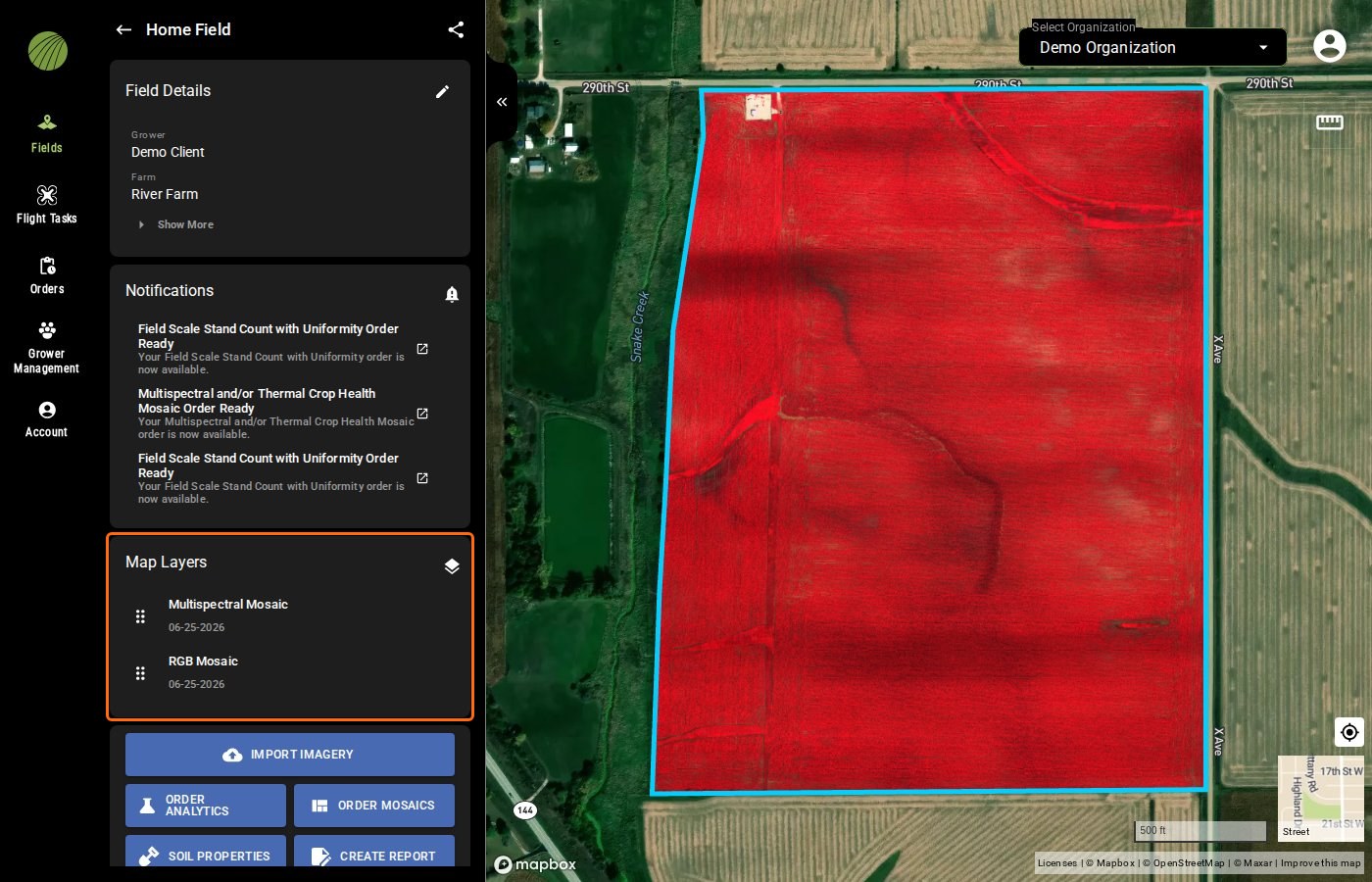Grab the RGB Mosaic layer drag handle
This screenshot has width=1372, height=882.
point(140,673)
